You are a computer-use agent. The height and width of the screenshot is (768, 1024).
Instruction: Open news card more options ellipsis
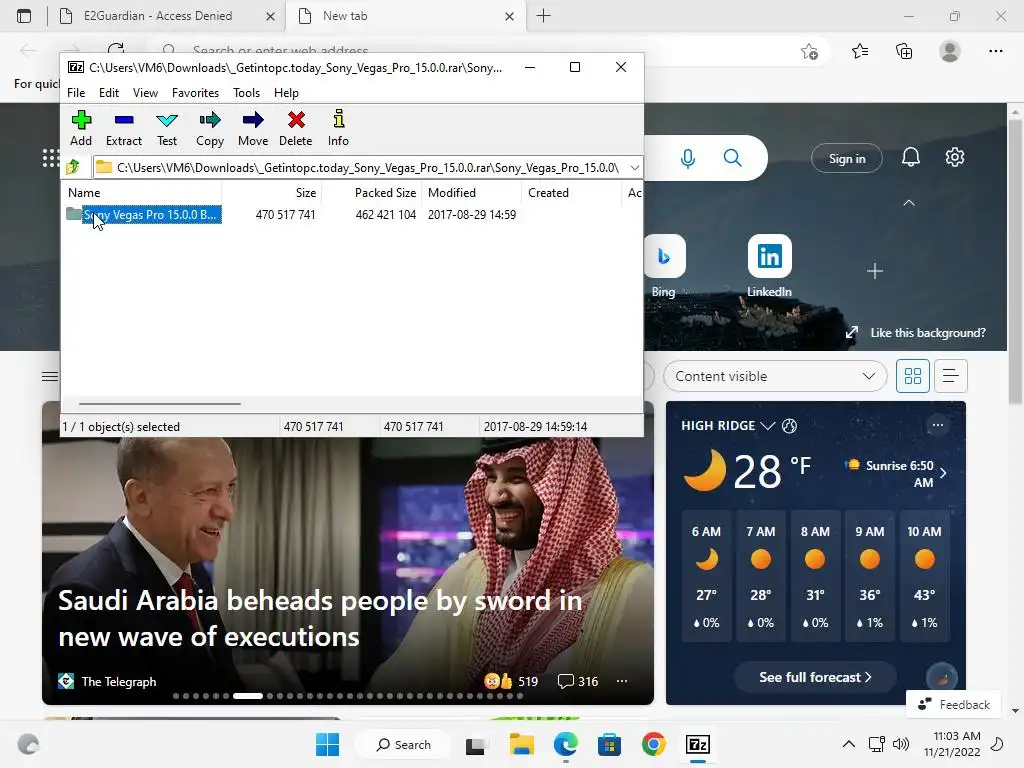click(622, 681)
